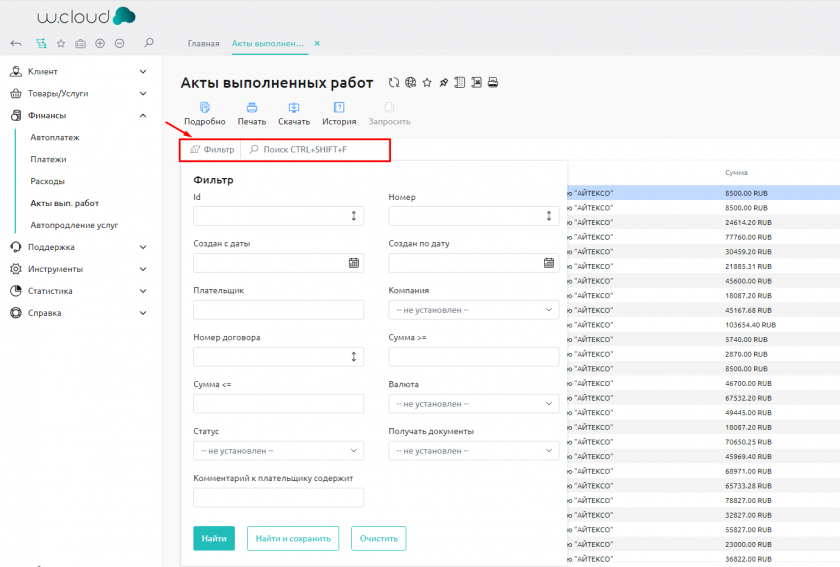Select Платежи in the Финансы menu
This screenshot has height=567, width=840.
(x=49, y=159)
